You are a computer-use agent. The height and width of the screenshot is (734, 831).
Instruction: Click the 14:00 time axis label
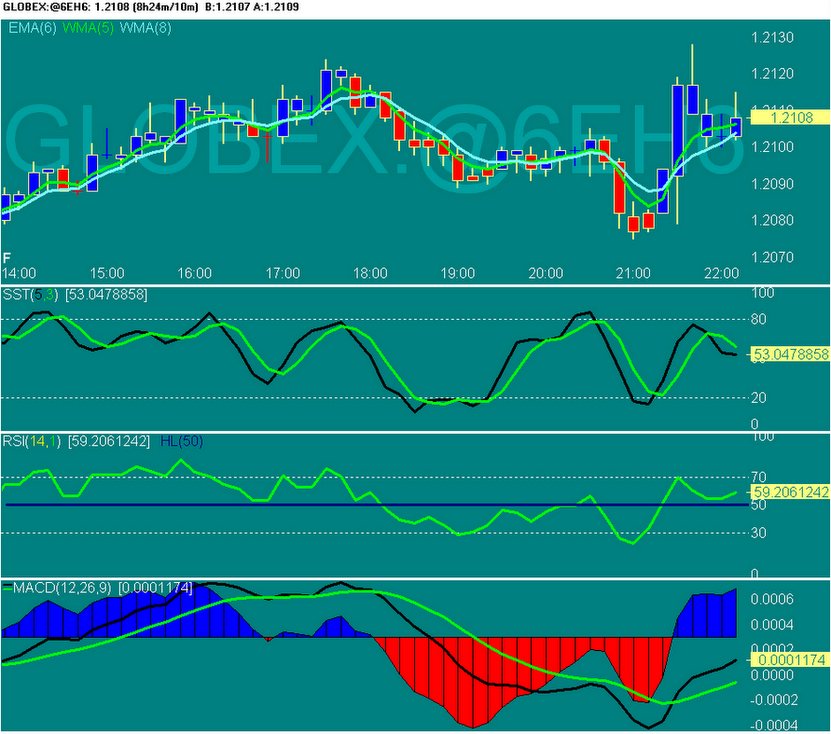[x=19, y=273]
